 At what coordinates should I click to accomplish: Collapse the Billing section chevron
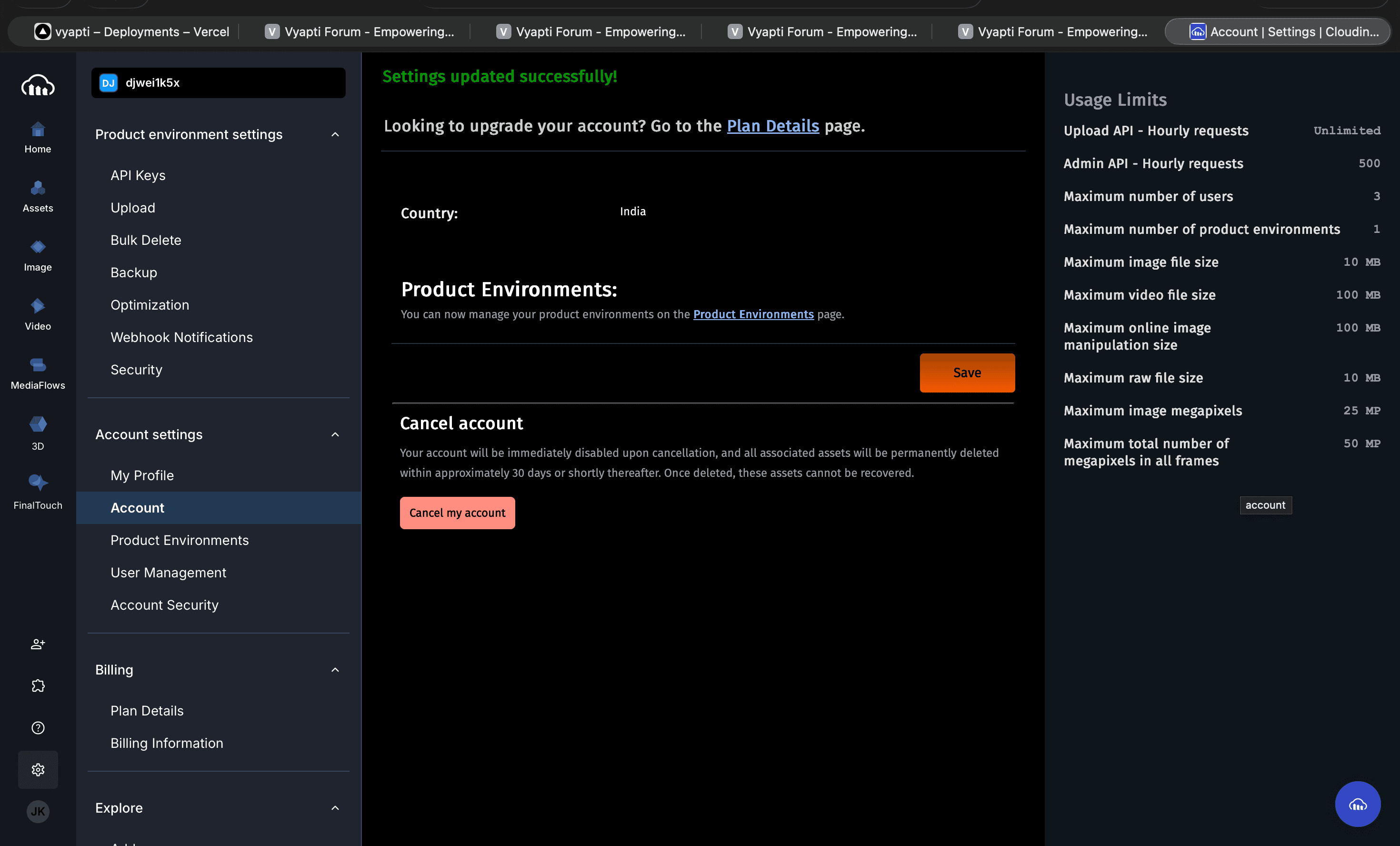(x=335, y=670)
